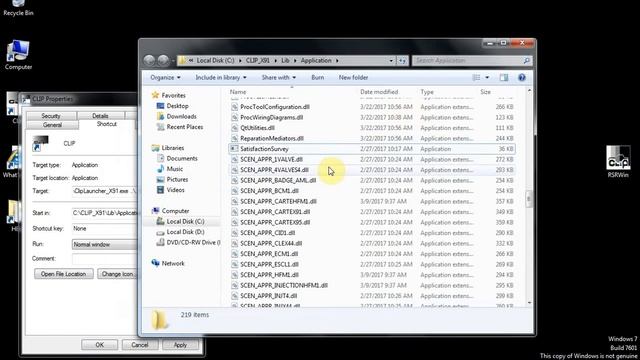Open the Share with dropdown
This screenshot has height=360, width=640.
(x=279, y=78)
